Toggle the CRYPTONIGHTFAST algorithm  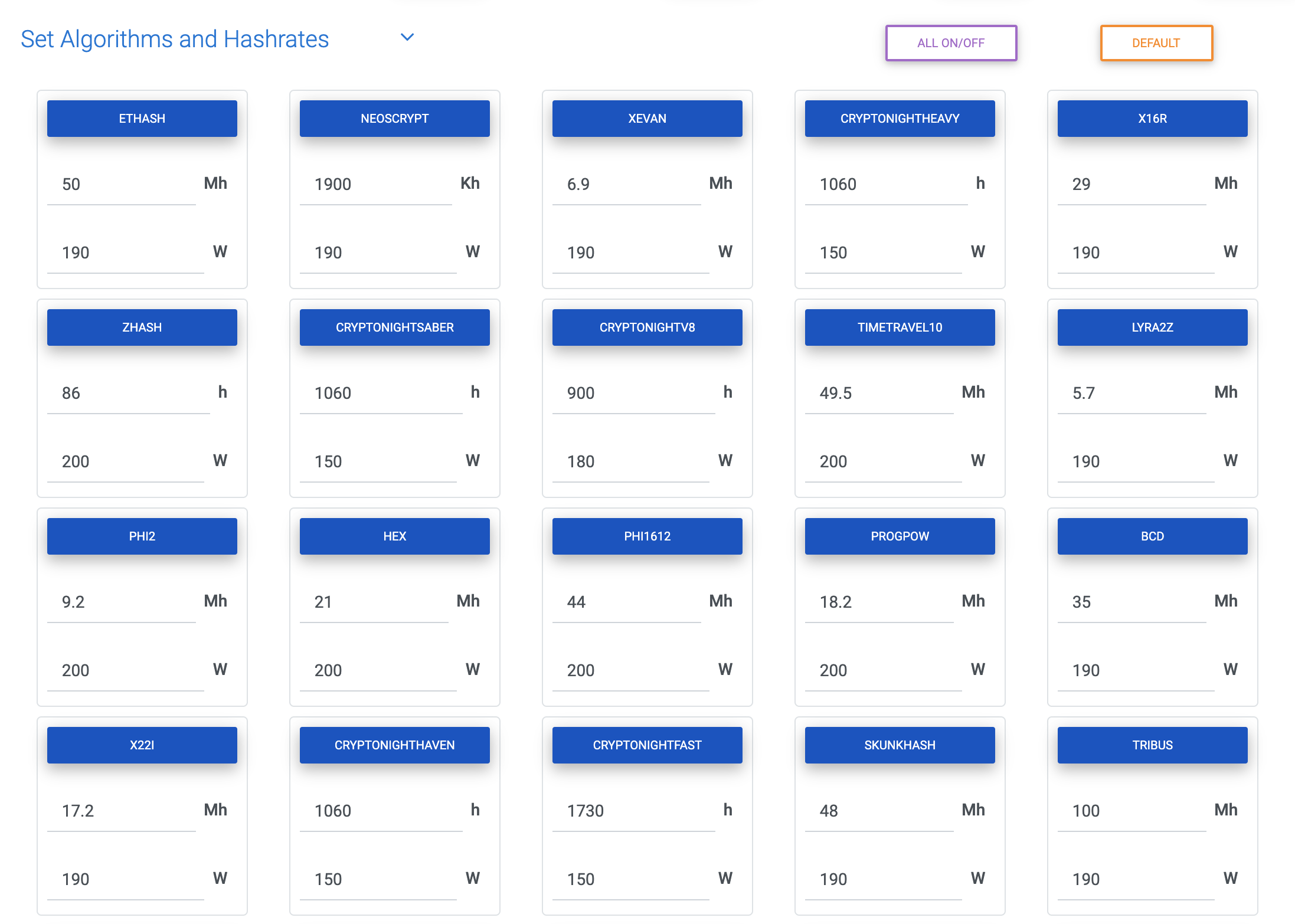[x=647, y=745]
